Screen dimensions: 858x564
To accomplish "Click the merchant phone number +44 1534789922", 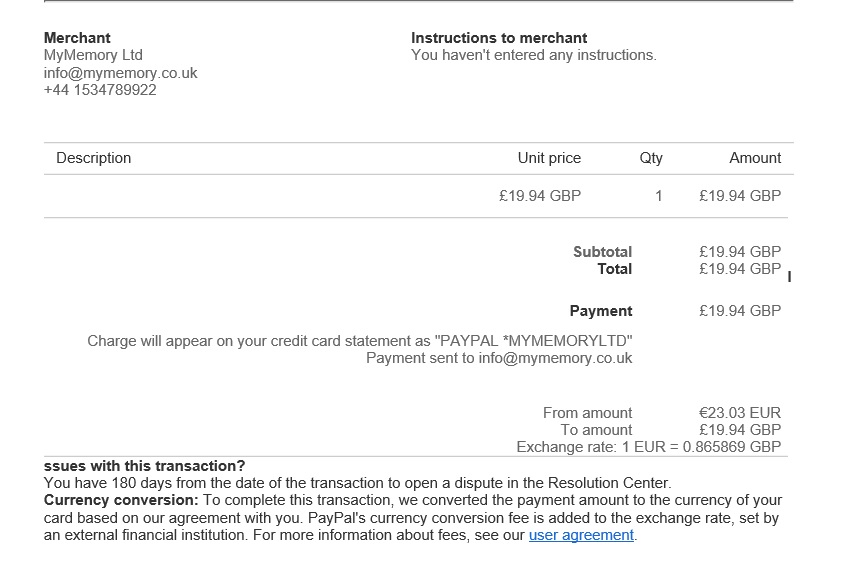I will pyautogui.click(x=100, y=90).
